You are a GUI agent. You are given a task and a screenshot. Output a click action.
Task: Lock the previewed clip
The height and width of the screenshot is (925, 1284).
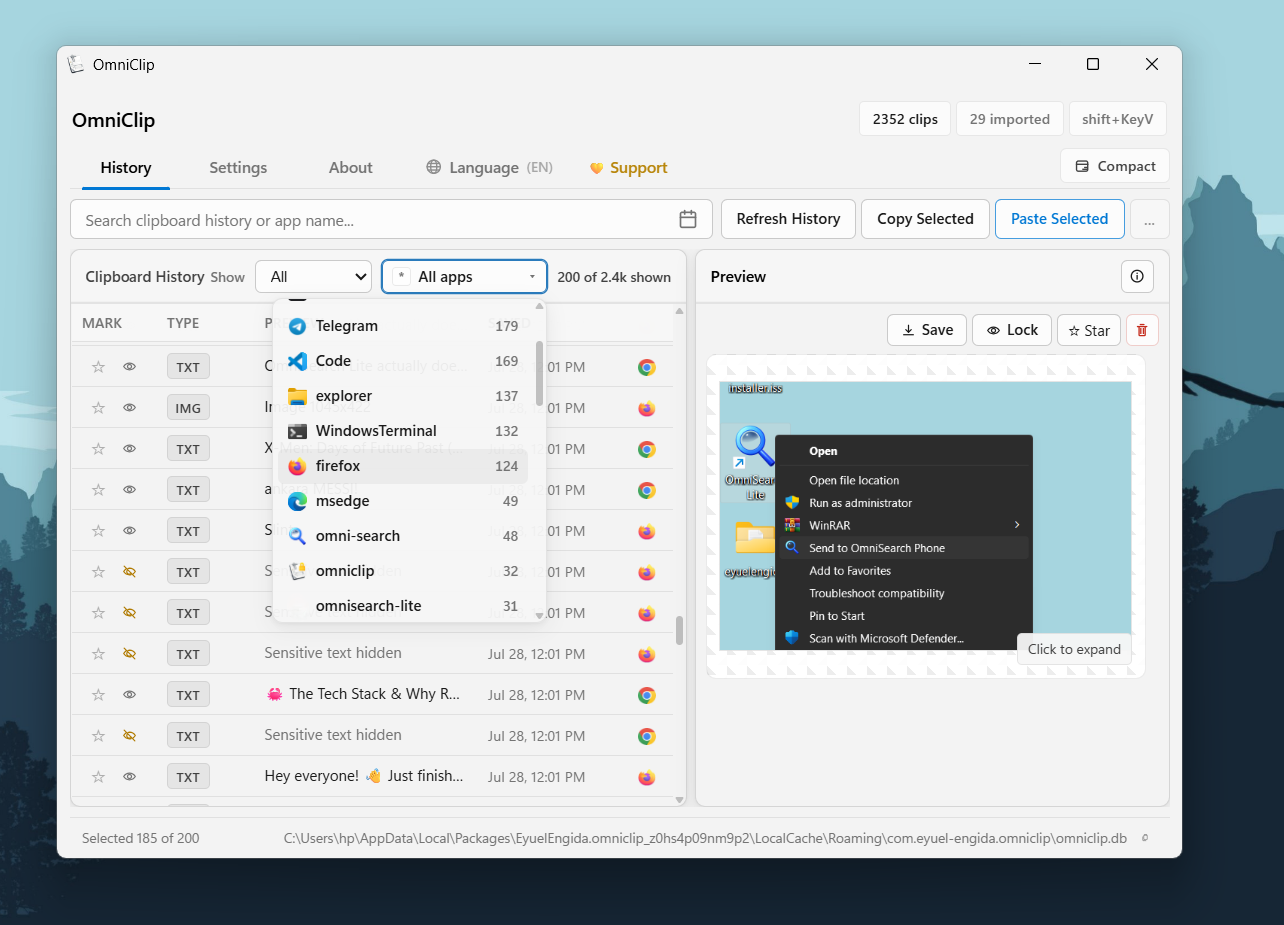[x=1012, y=330]
